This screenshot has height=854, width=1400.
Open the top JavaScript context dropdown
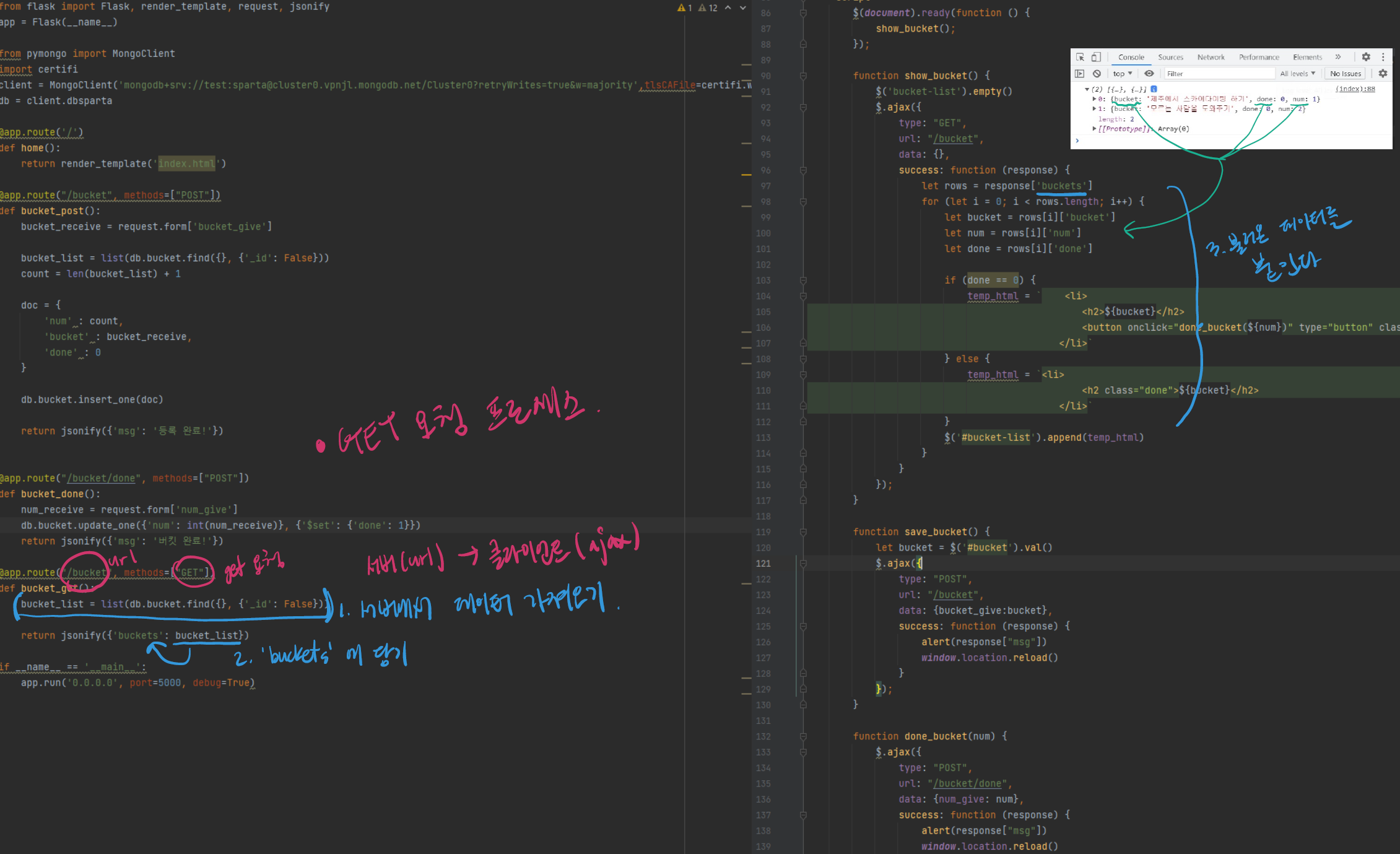(x=1122, y=74)
